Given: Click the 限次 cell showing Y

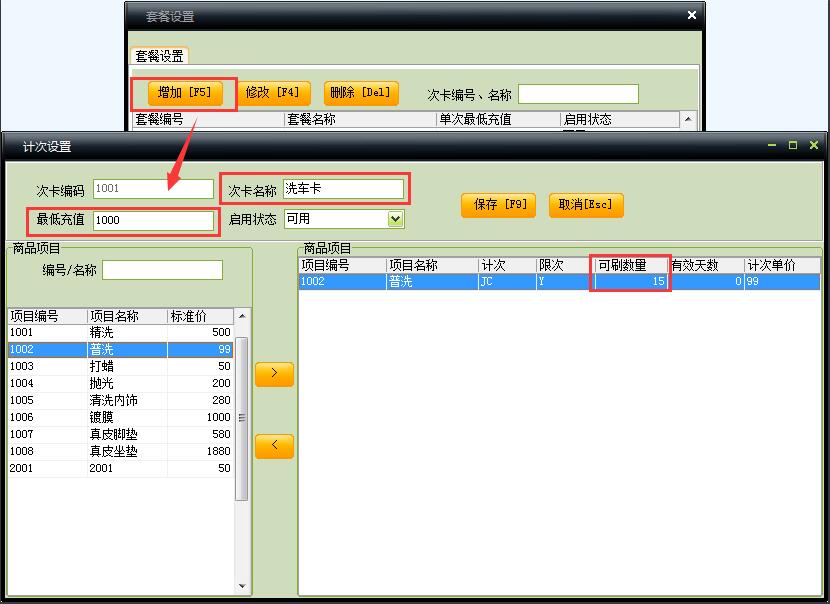Looking at the screenshot, I should (x=565, y=281).
